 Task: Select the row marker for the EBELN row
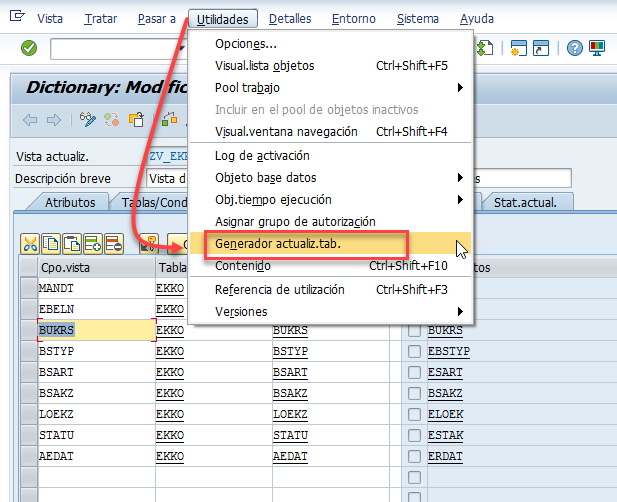pos(29,309)
